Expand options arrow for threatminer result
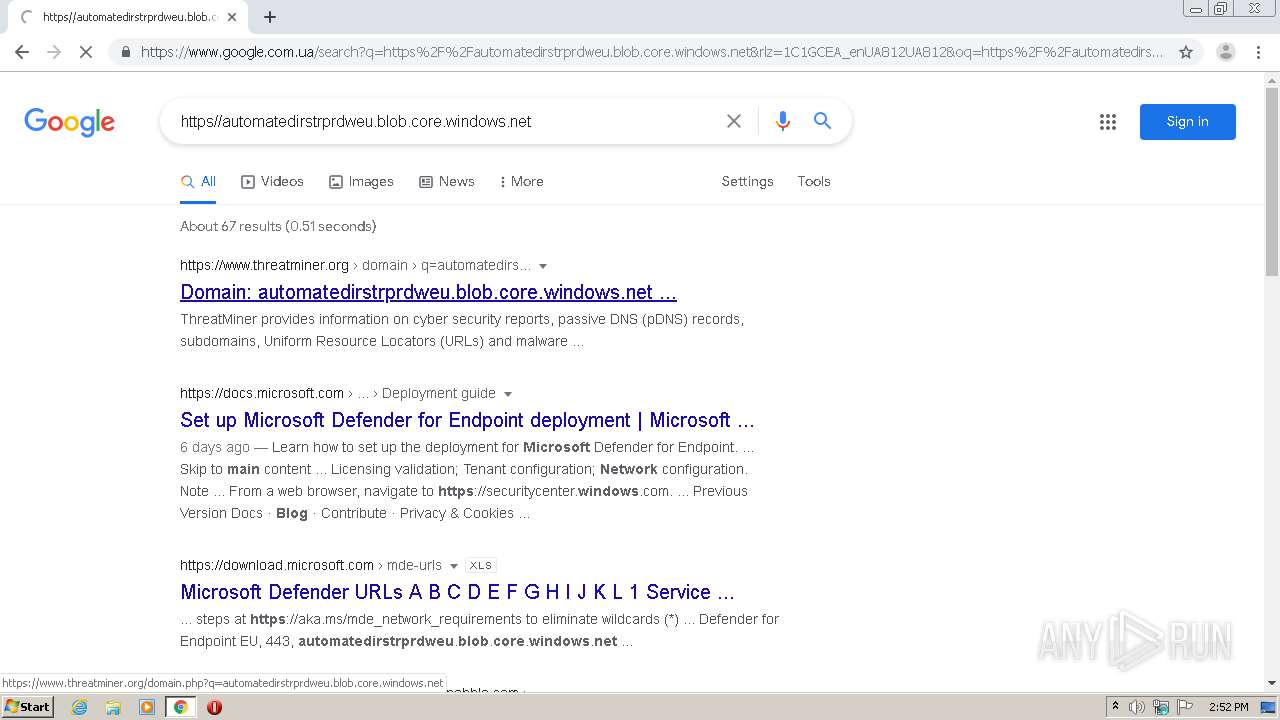This screenshot has width=1280, height=720. pyautogui.click(x=543, y=266)
